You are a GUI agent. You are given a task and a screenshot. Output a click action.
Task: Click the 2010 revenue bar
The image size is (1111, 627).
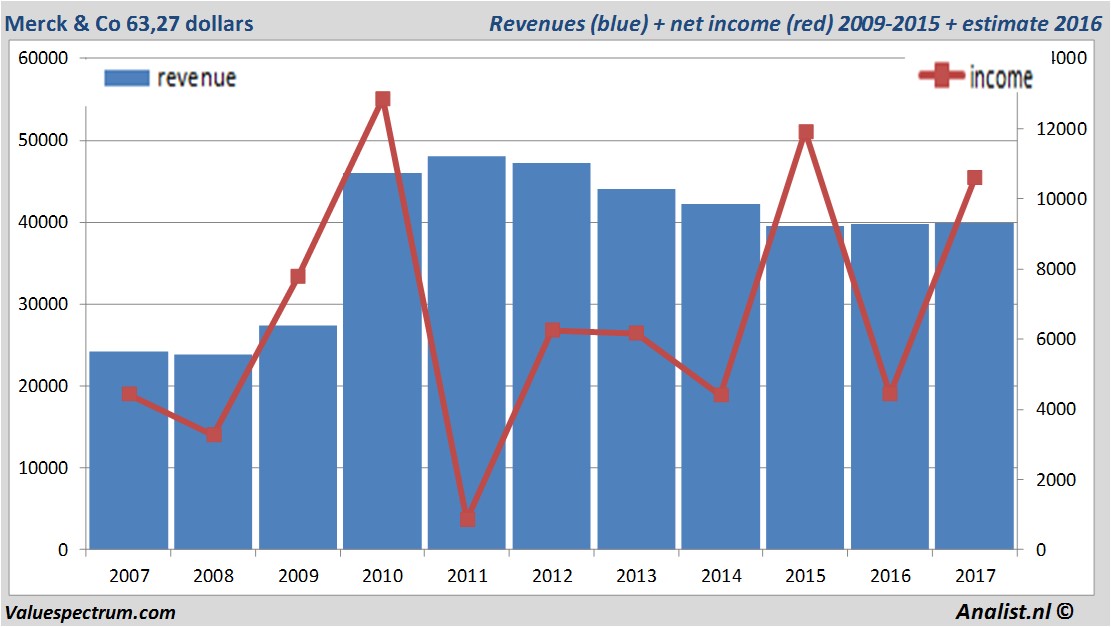pyautogui.click(x=383, y=361)
